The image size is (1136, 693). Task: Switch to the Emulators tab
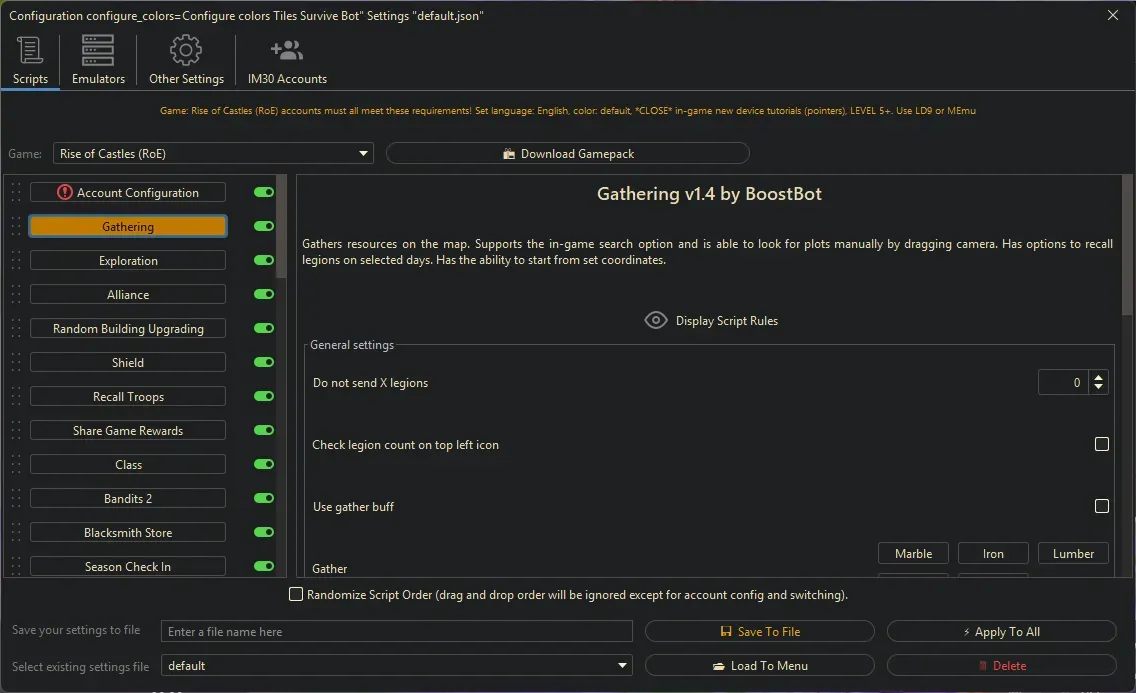click(x=98, y=61)
